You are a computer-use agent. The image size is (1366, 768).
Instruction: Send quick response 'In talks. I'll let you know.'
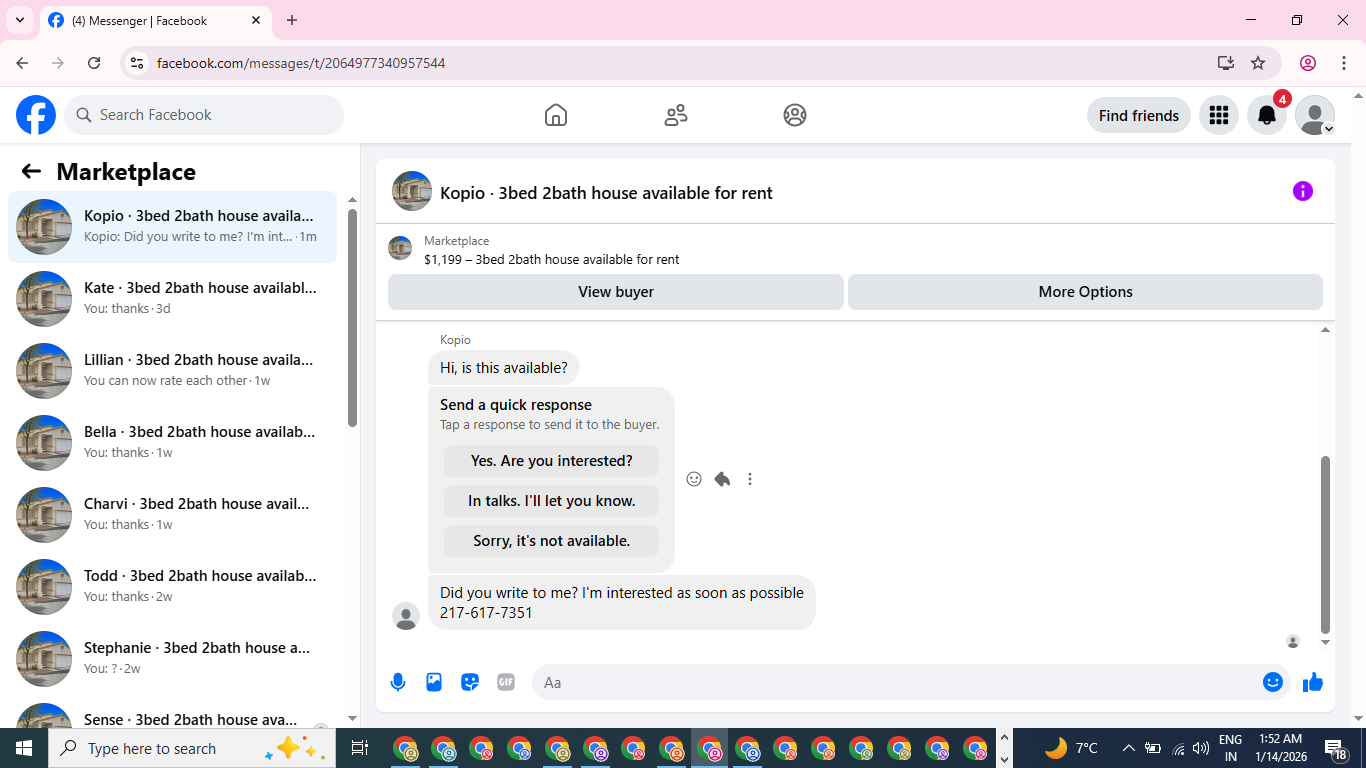pyautogui.click(x=552, y=501)
